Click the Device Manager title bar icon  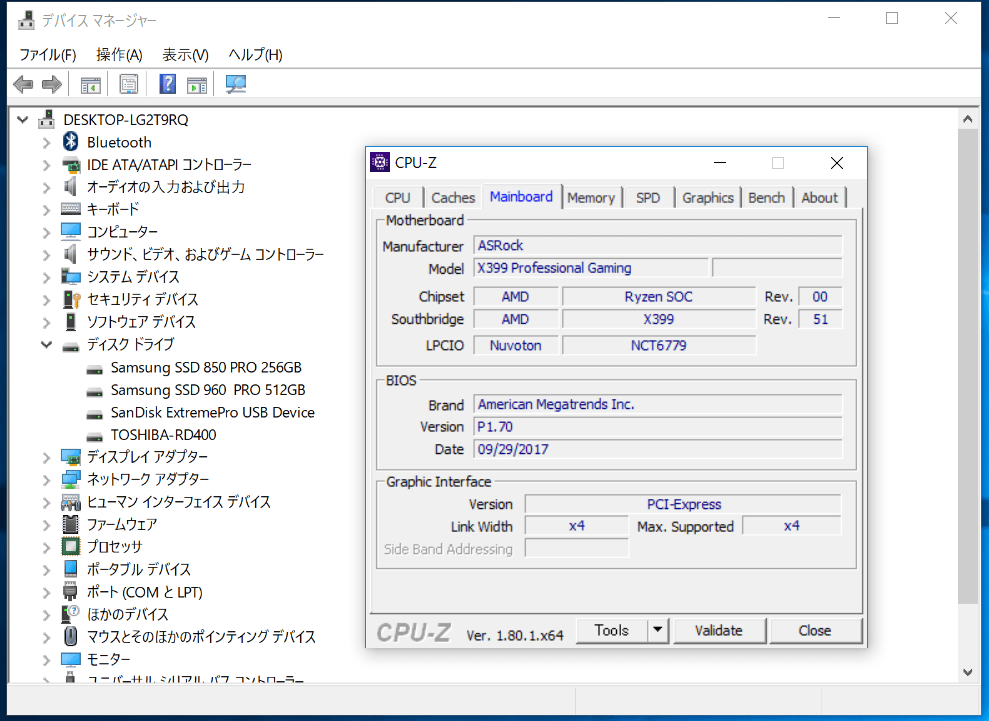26,20
